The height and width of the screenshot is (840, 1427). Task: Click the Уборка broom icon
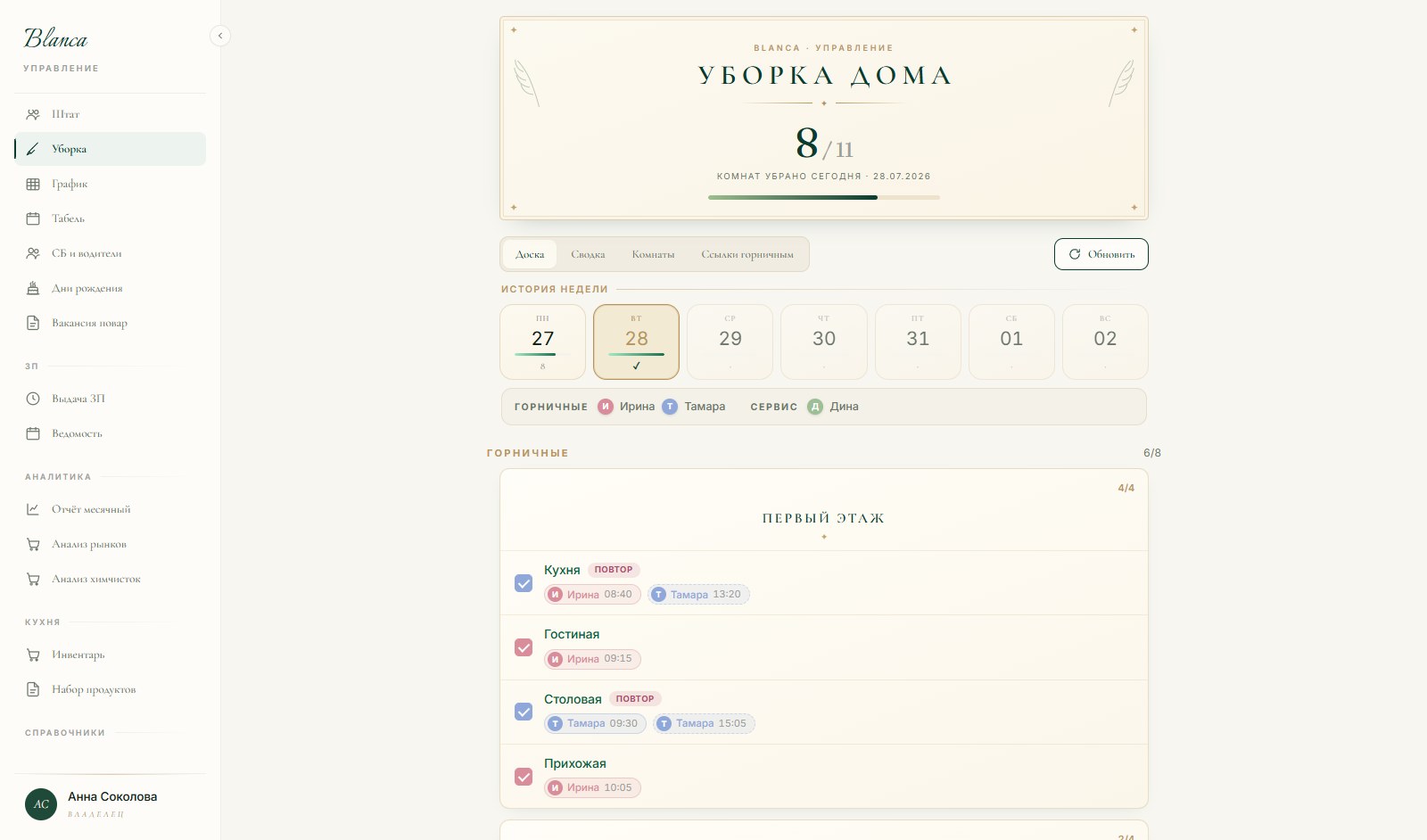[33, 149]
